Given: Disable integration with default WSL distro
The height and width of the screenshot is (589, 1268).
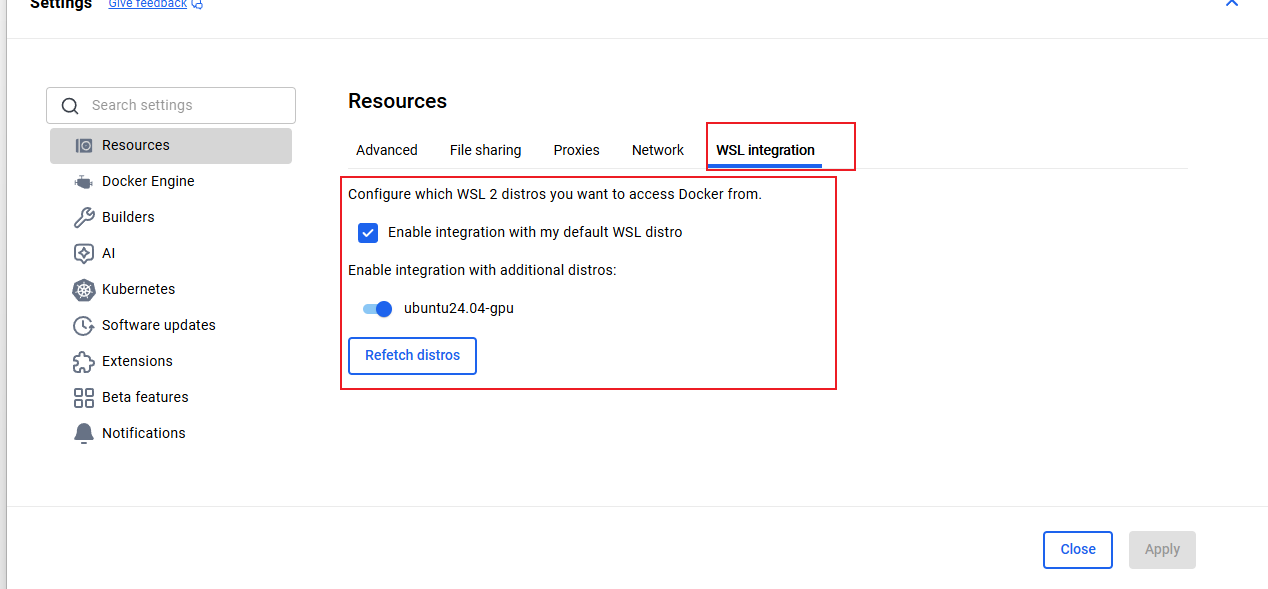Looking at the screenshot, I should point(368,232).
